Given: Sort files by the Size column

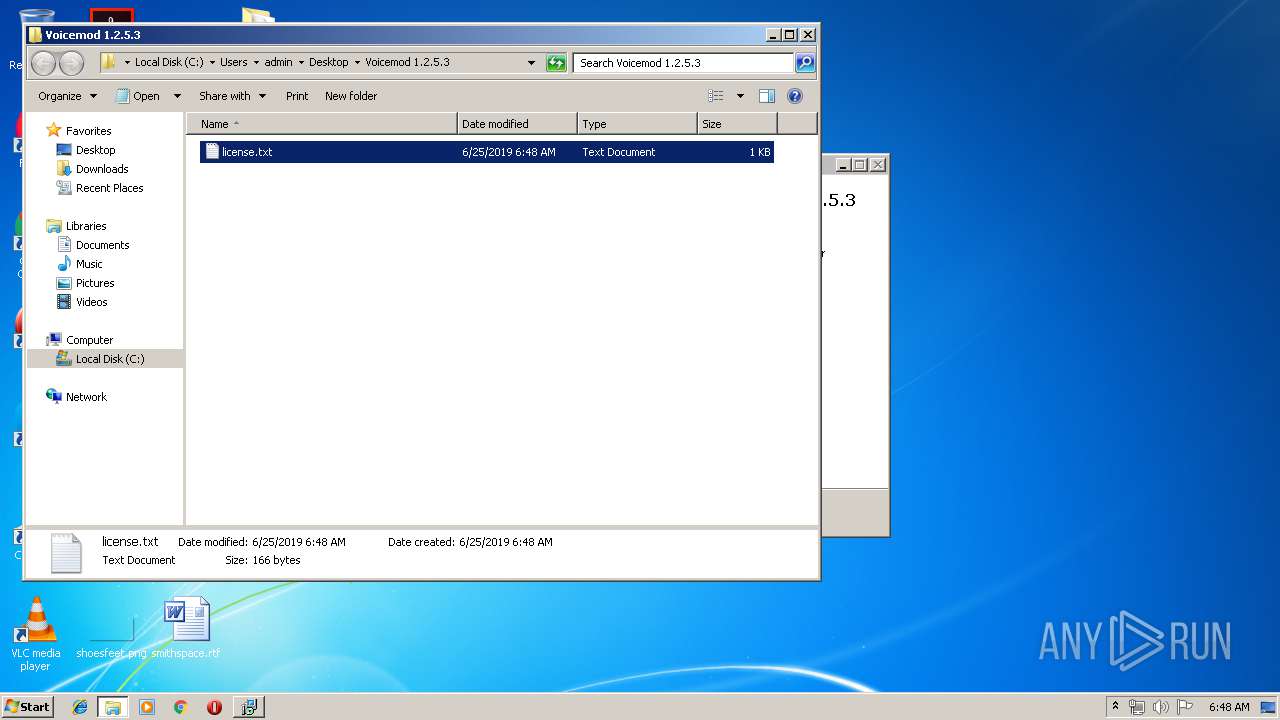Looking at the screenshot, I should tap(737, 124).
